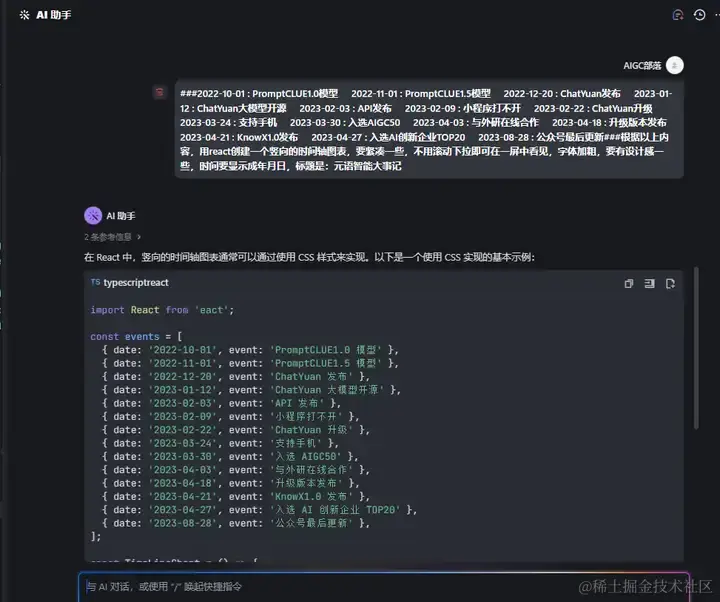Click the 'KnowX1.0 发布' event string
Screen dimensions: 720x602
click(311, 496)
